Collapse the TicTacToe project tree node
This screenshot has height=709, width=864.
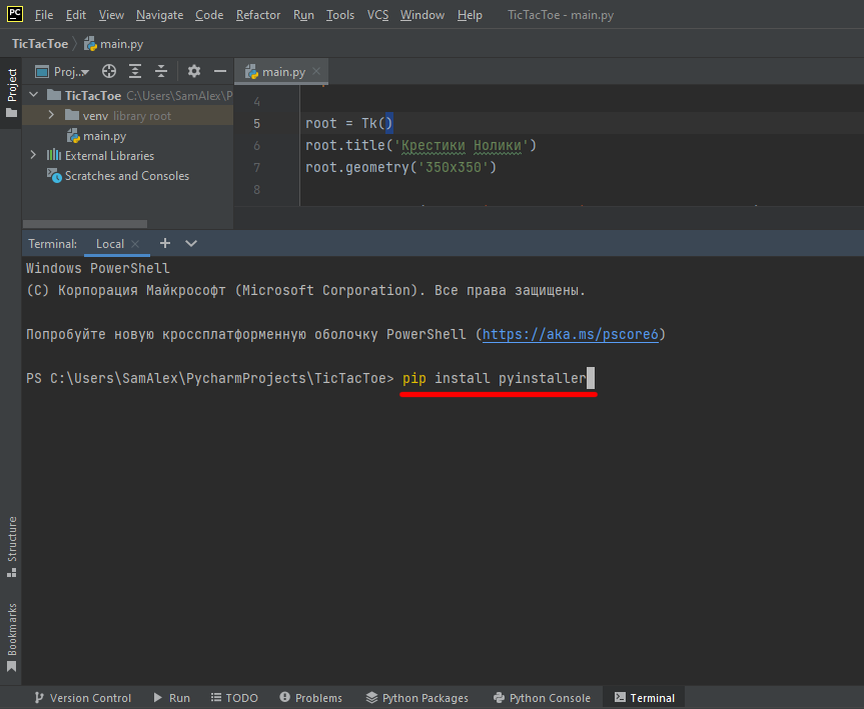(x=33, y=95)
